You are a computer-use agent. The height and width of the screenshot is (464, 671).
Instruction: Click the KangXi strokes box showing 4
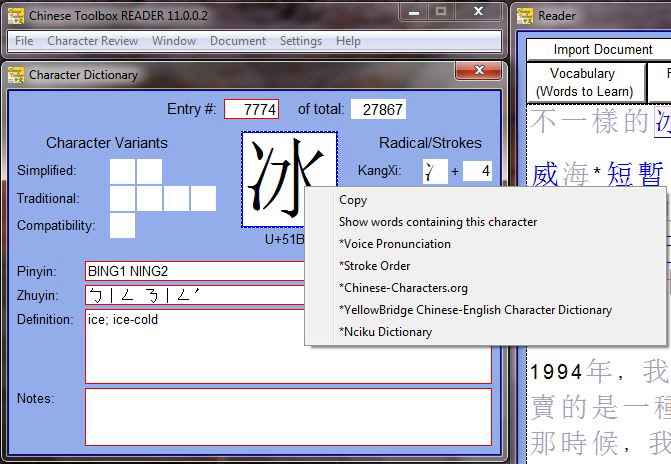click(477, 171)
